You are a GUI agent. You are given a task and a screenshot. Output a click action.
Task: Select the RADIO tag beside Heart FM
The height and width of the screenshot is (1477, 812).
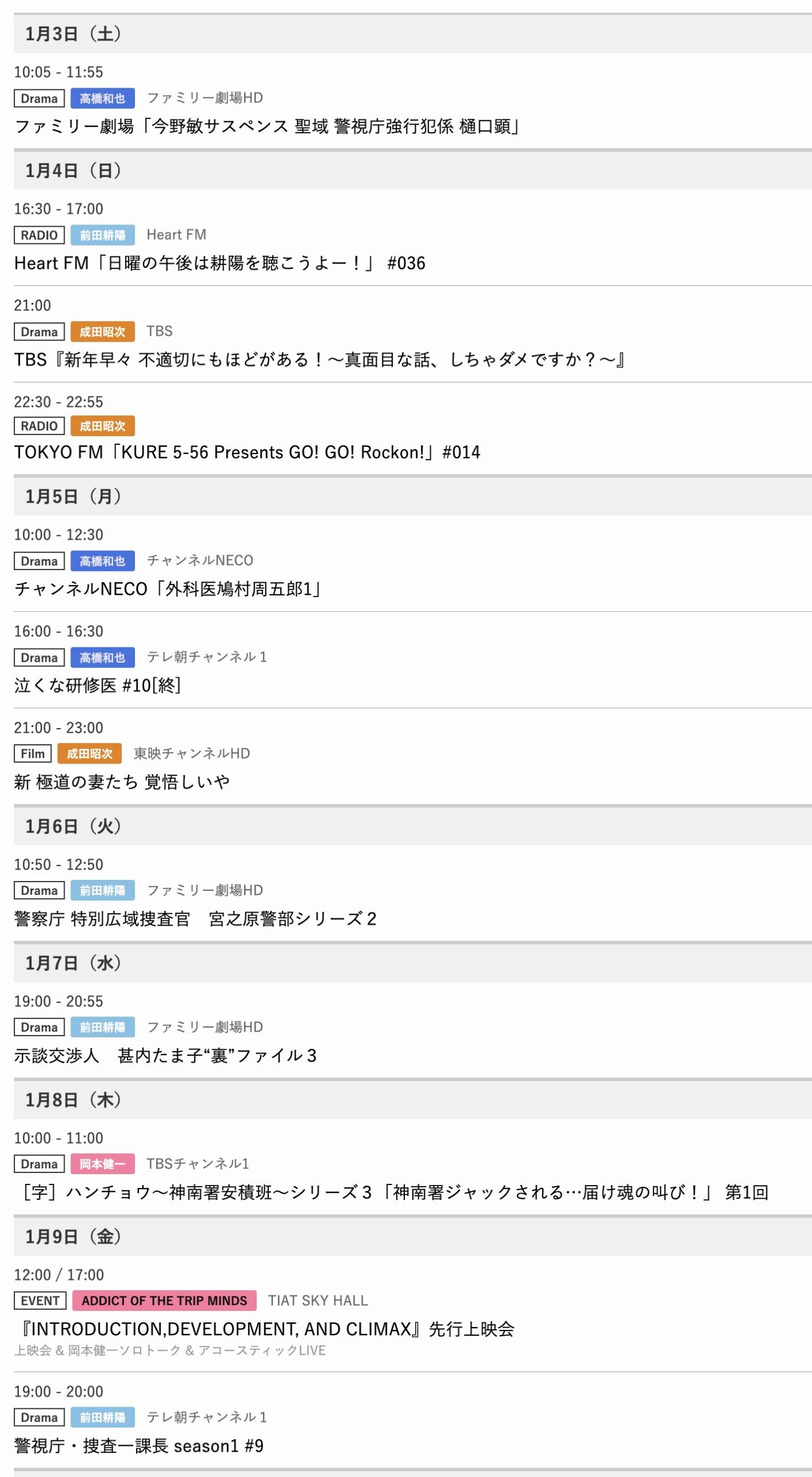tap(39, 235)
